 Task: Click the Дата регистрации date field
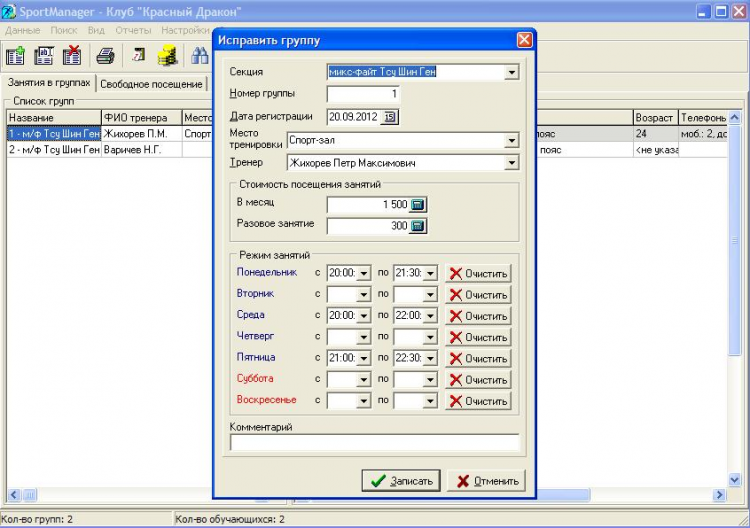pyautogui.click(x=354, y=117)
